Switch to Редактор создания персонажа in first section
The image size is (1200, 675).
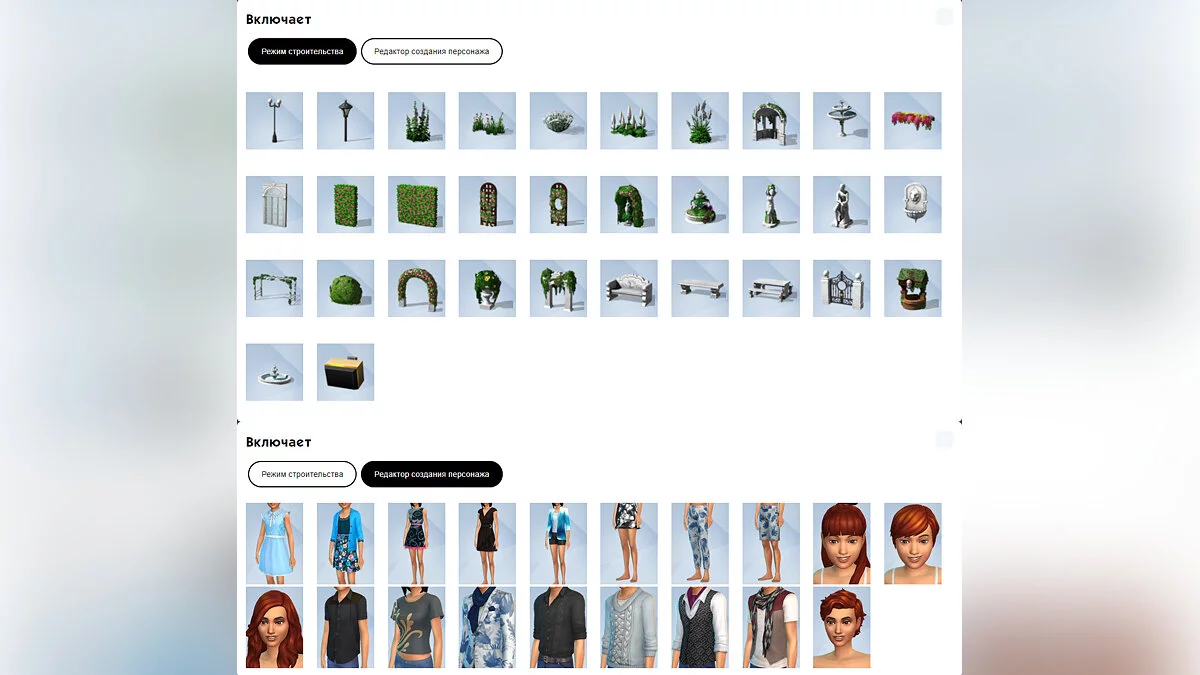(x=431, y=51)
